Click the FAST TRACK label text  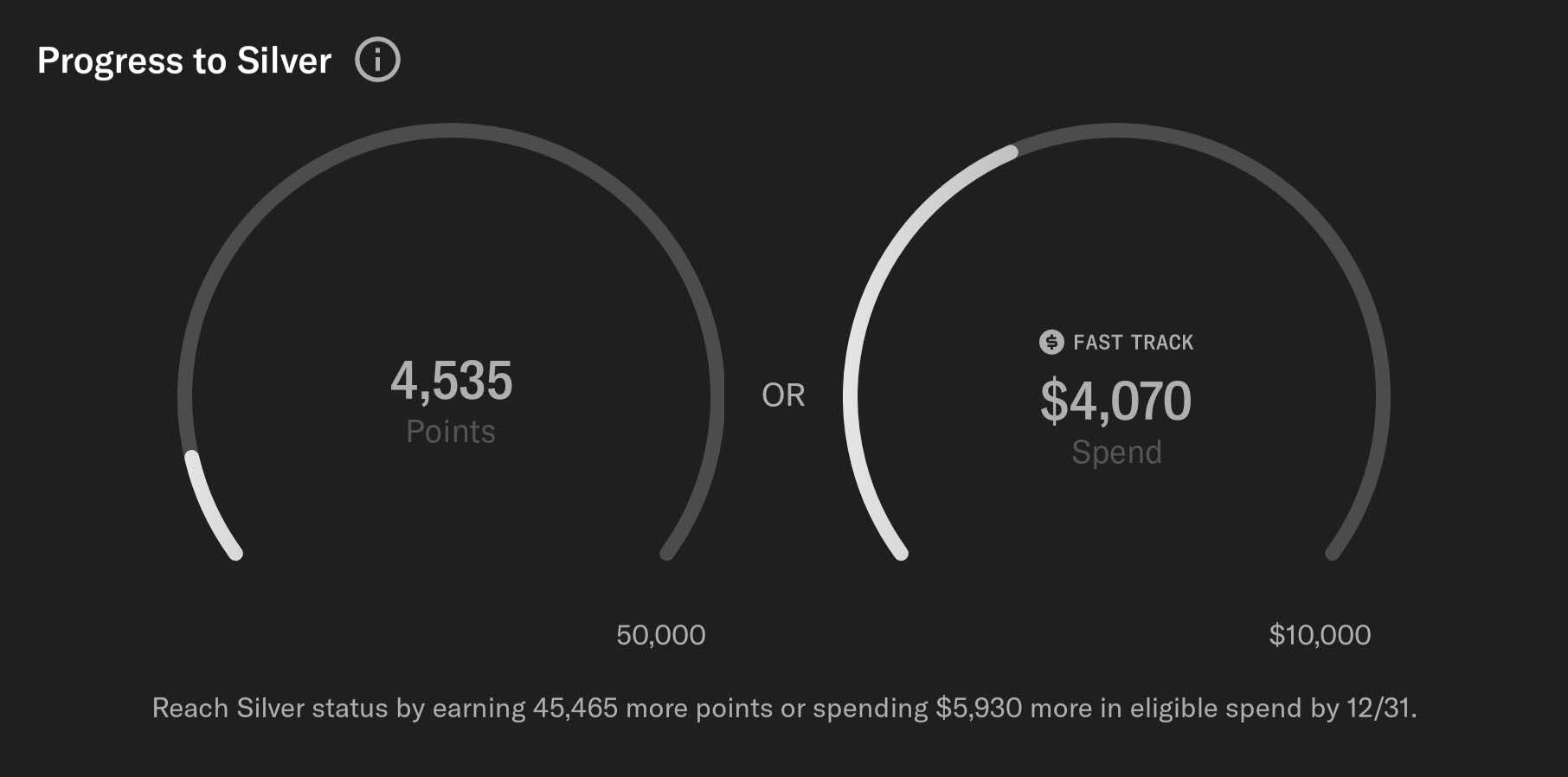click(x=1133, y=343)
